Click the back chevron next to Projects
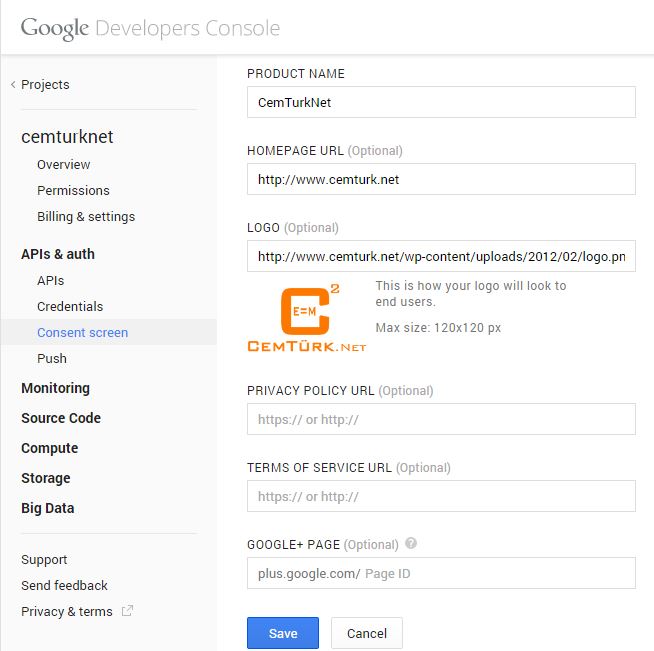The width and height of the screenshot is (654, 651). tap(13, 85)
